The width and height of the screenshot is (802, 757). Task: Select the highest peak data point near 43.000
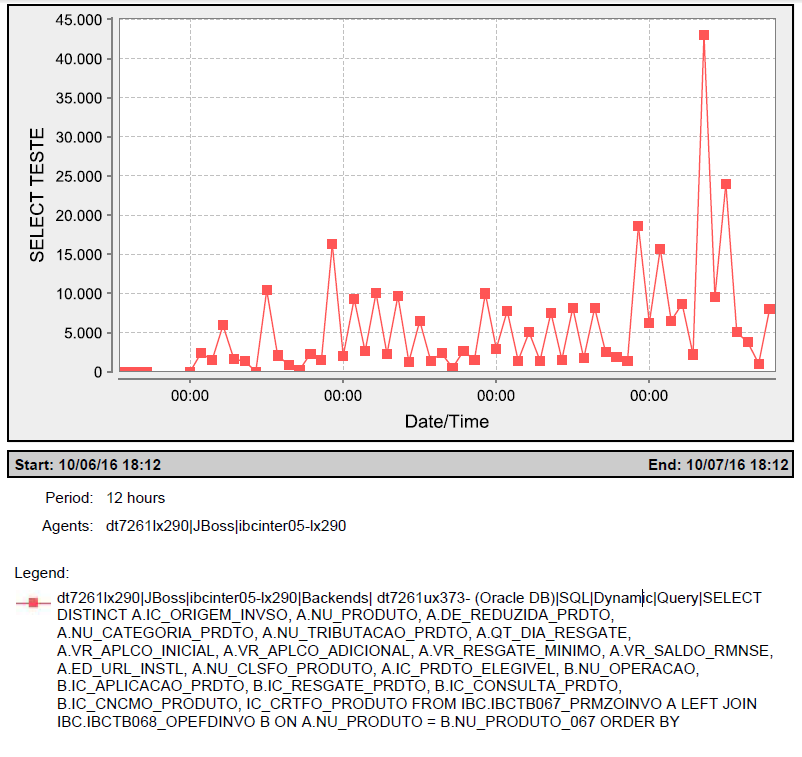tap(704, 34)
